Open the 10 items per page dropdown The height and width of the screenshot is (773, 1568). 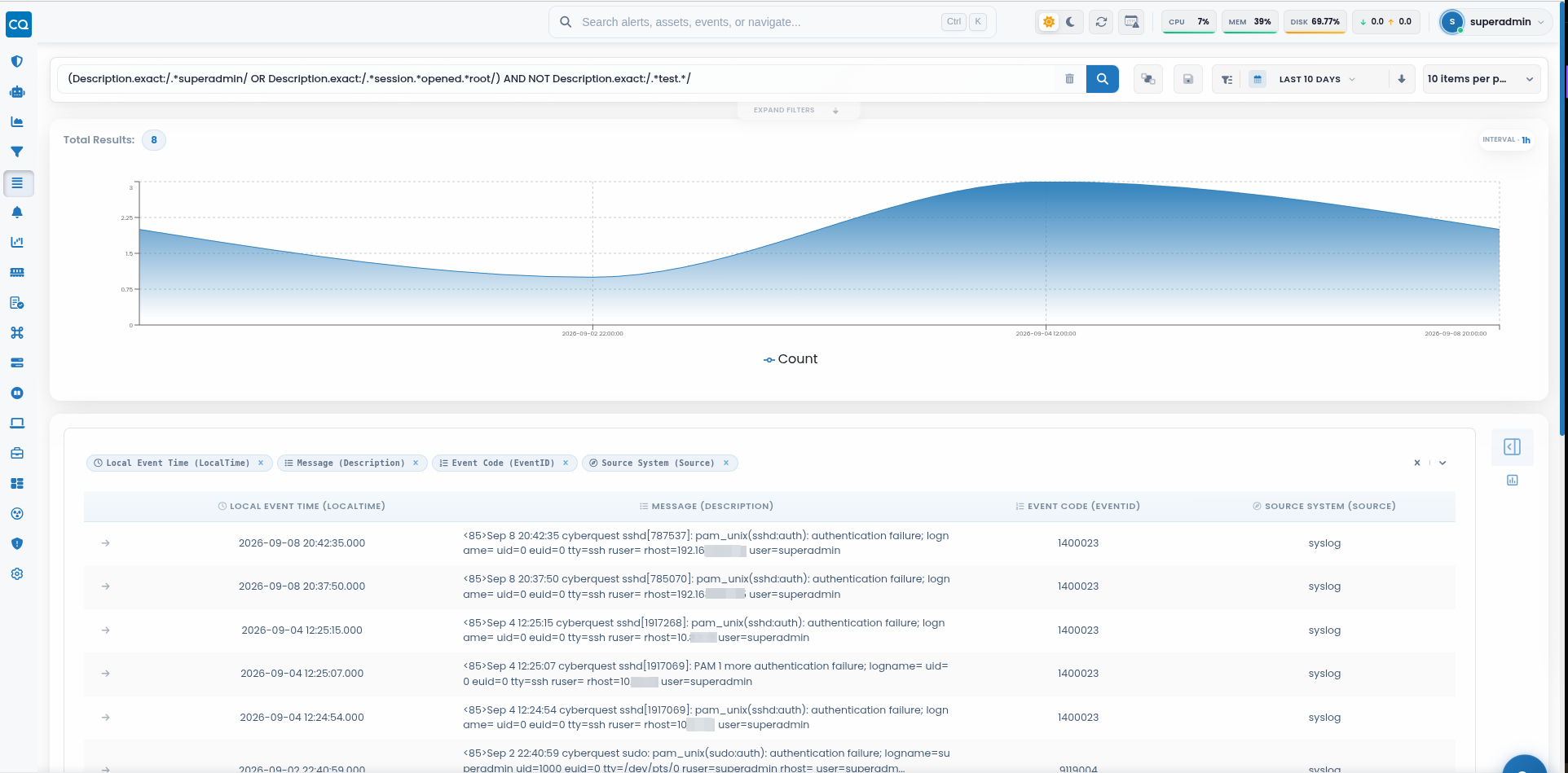click(1481, 79)
